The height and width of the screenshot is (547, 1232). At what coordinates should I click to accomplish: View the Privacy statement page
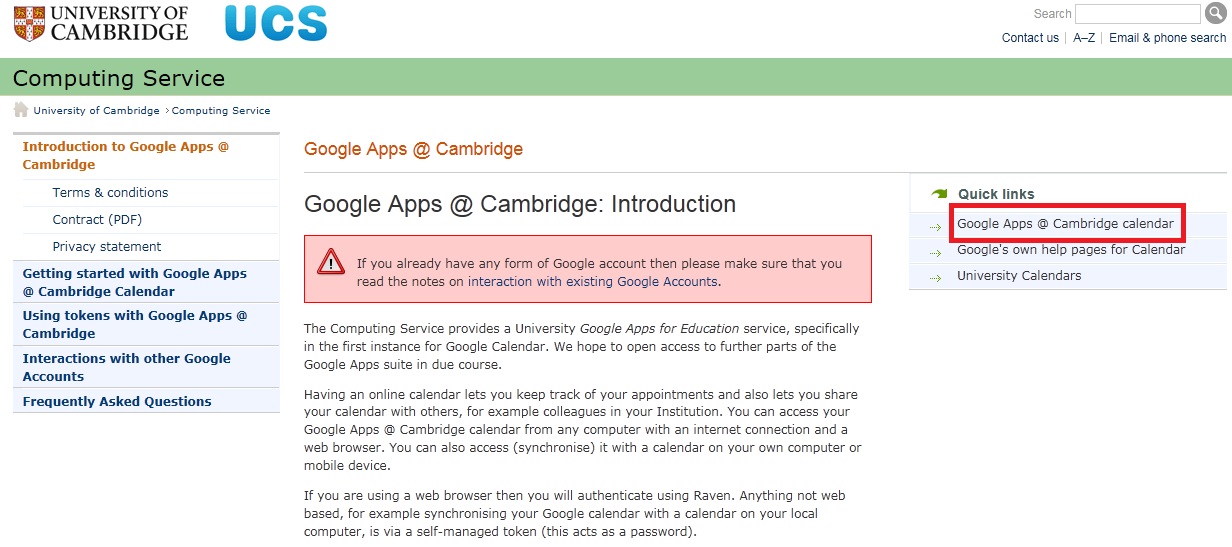click(107, 247)
